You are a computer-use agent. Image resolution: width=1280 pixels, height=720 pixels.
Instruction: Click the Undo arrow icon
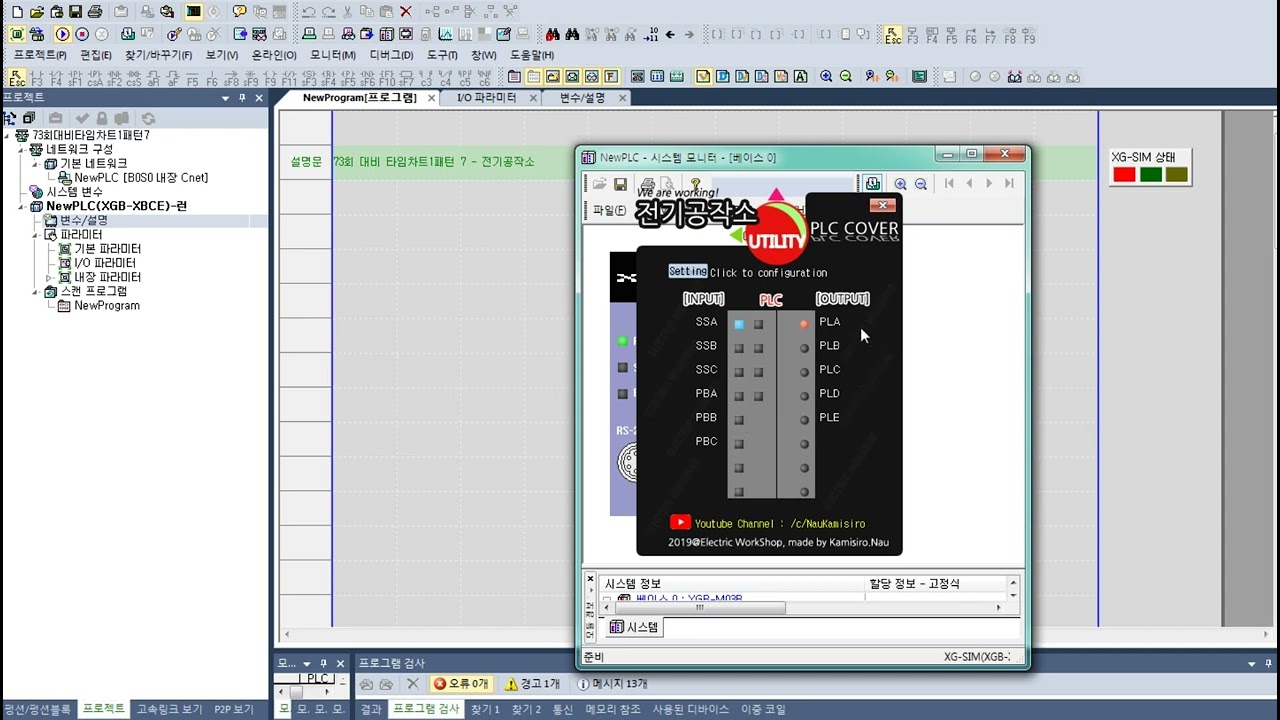point(309,12)
